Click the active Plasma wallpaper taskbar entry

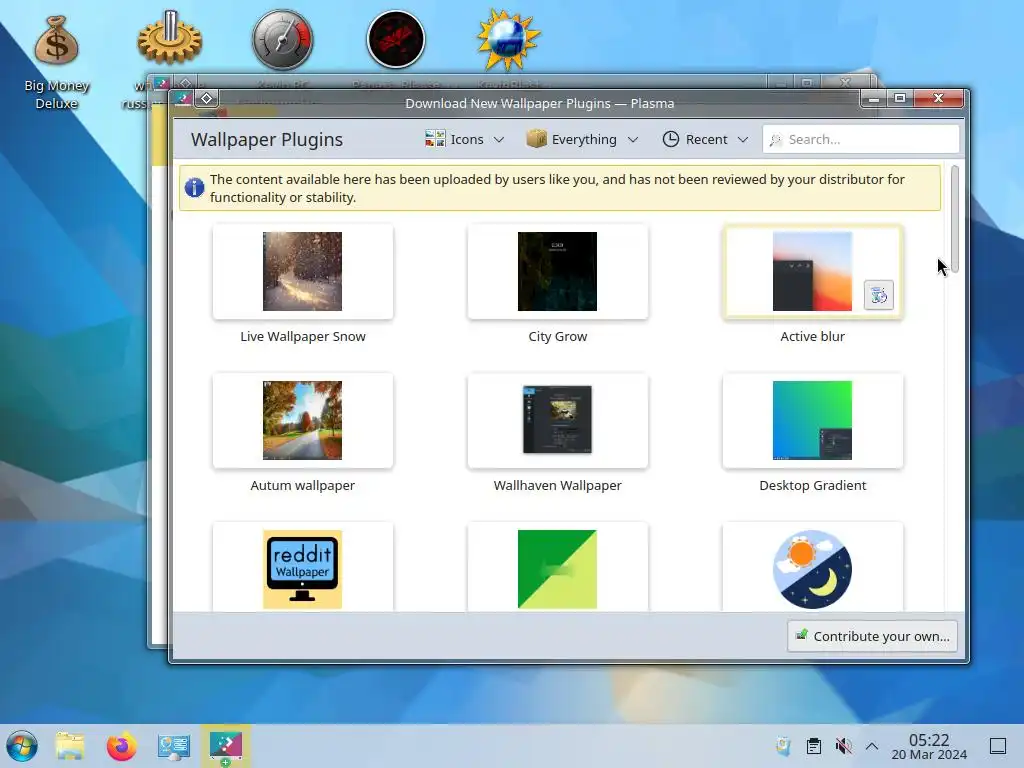click(x=225, y=746)
